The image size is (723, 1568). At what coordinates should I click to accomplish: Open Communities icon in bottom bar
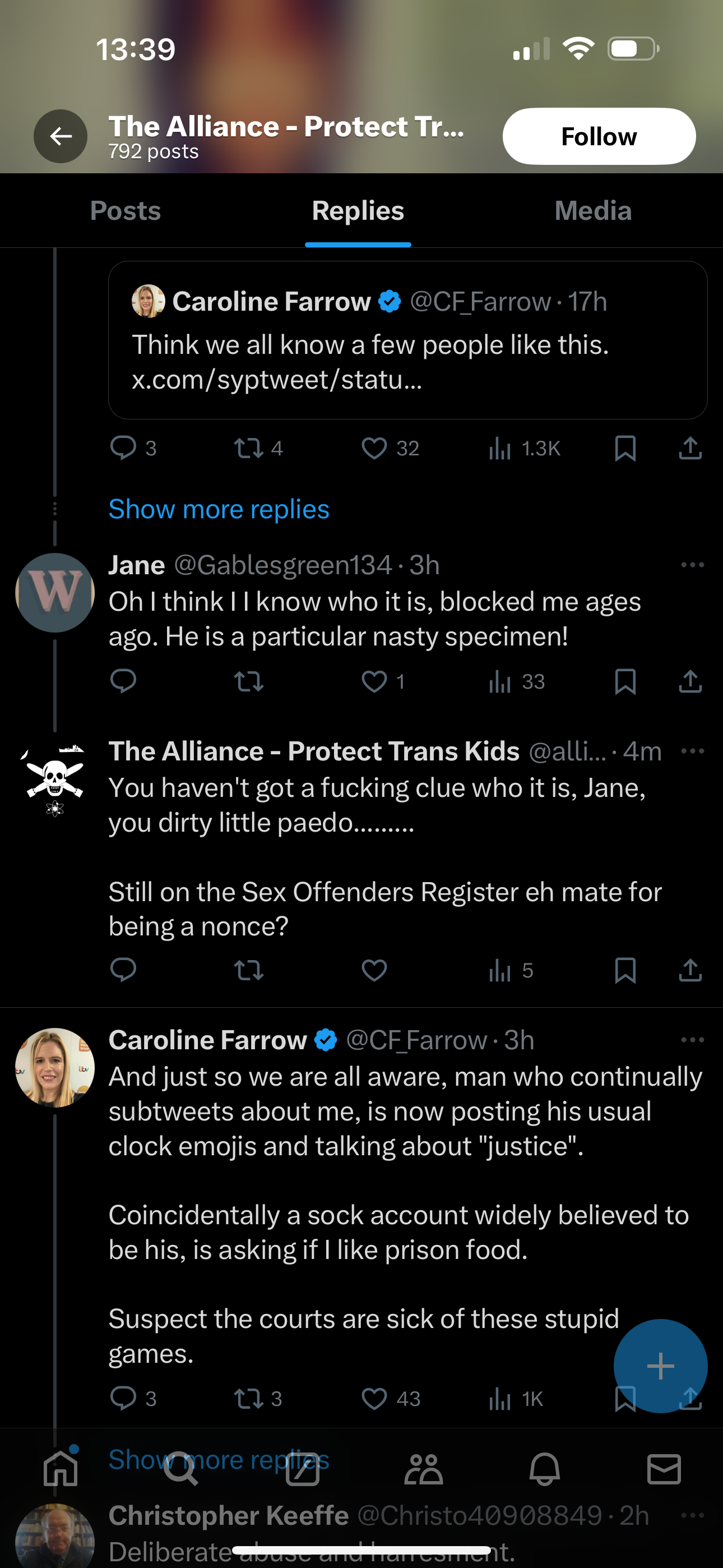click(424, 1469)
